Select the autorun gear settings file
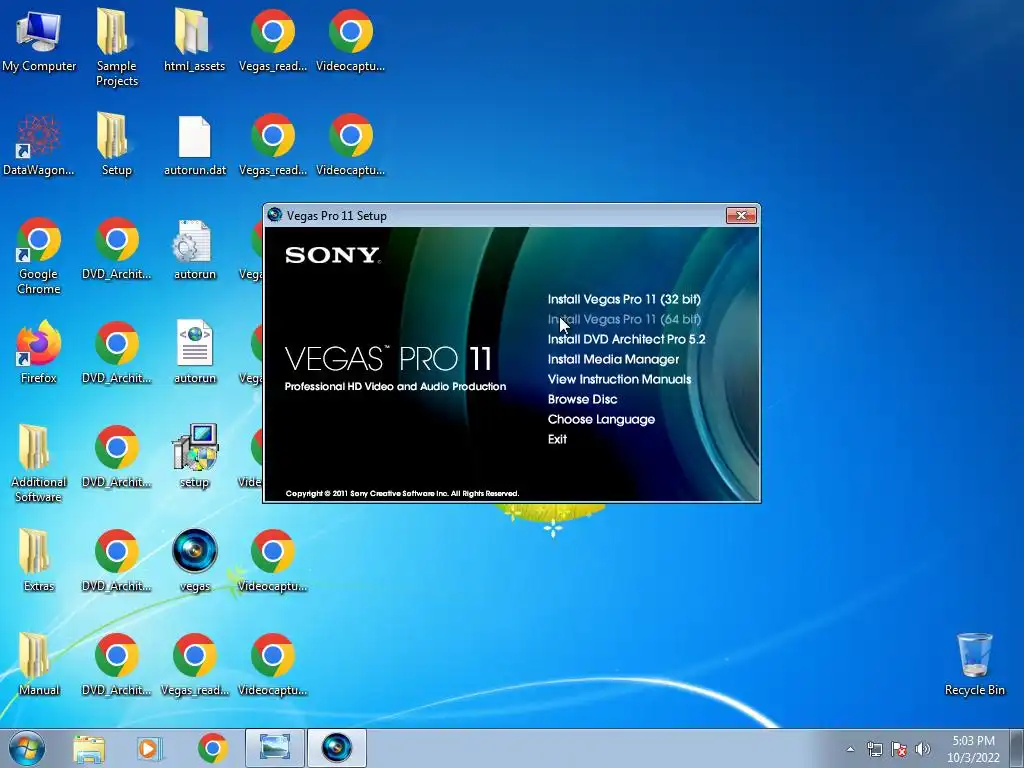 pyautogui.click(x=195, y=249)
